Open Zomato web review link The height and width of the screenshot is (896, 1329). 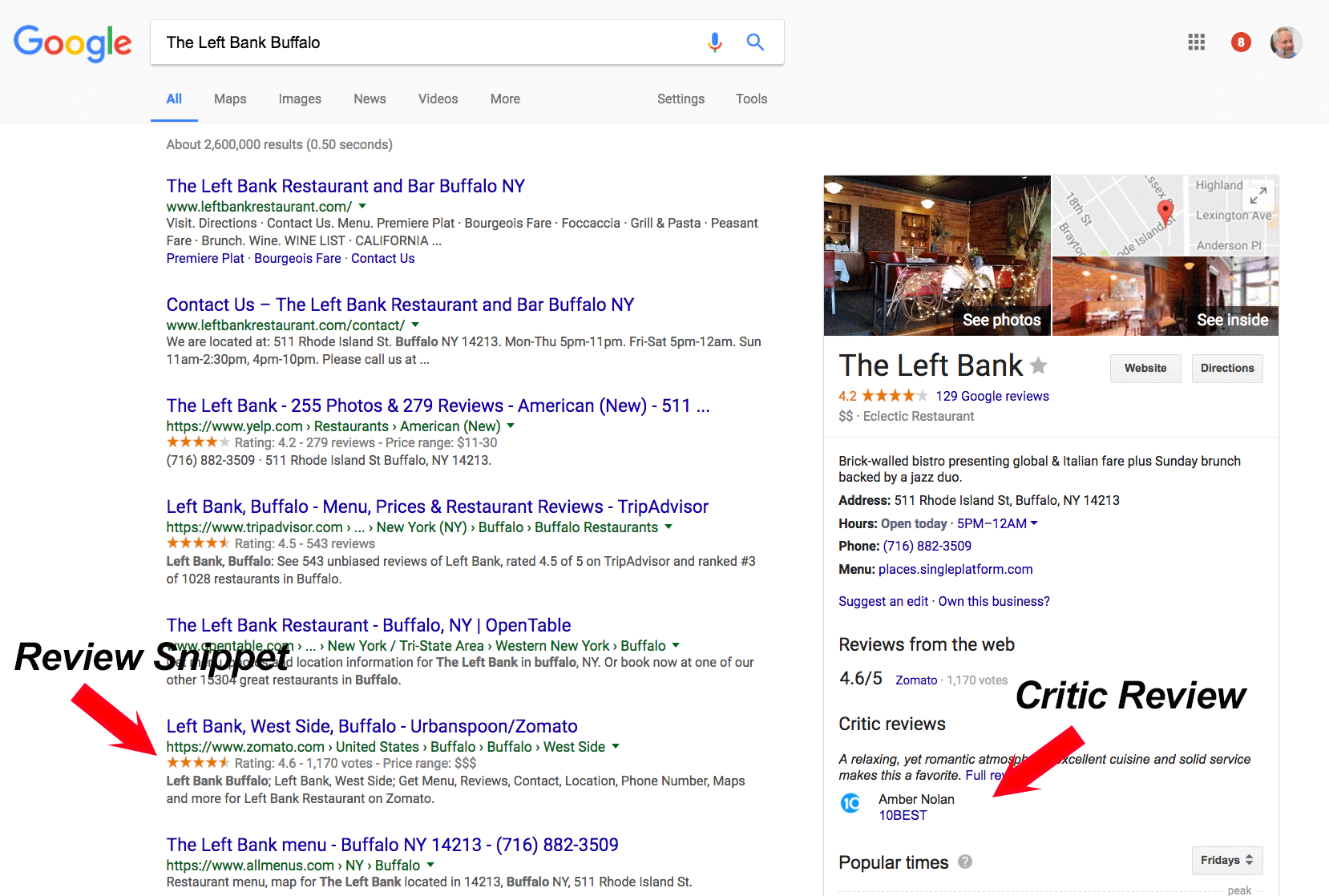pos(916,680)
